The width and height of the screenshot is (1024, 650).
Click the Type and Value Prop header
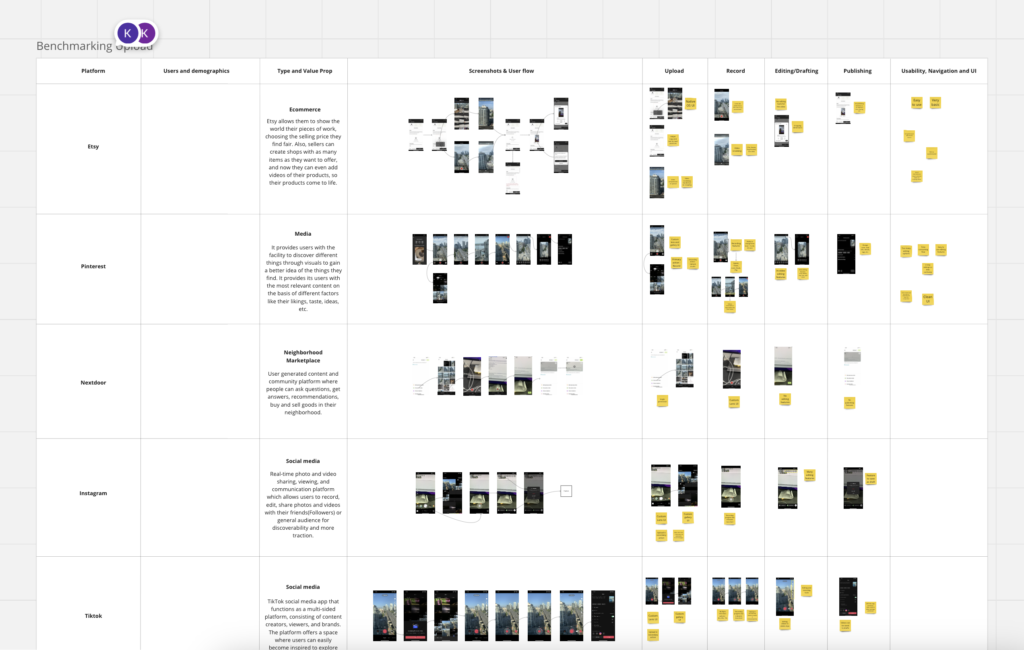304,71
